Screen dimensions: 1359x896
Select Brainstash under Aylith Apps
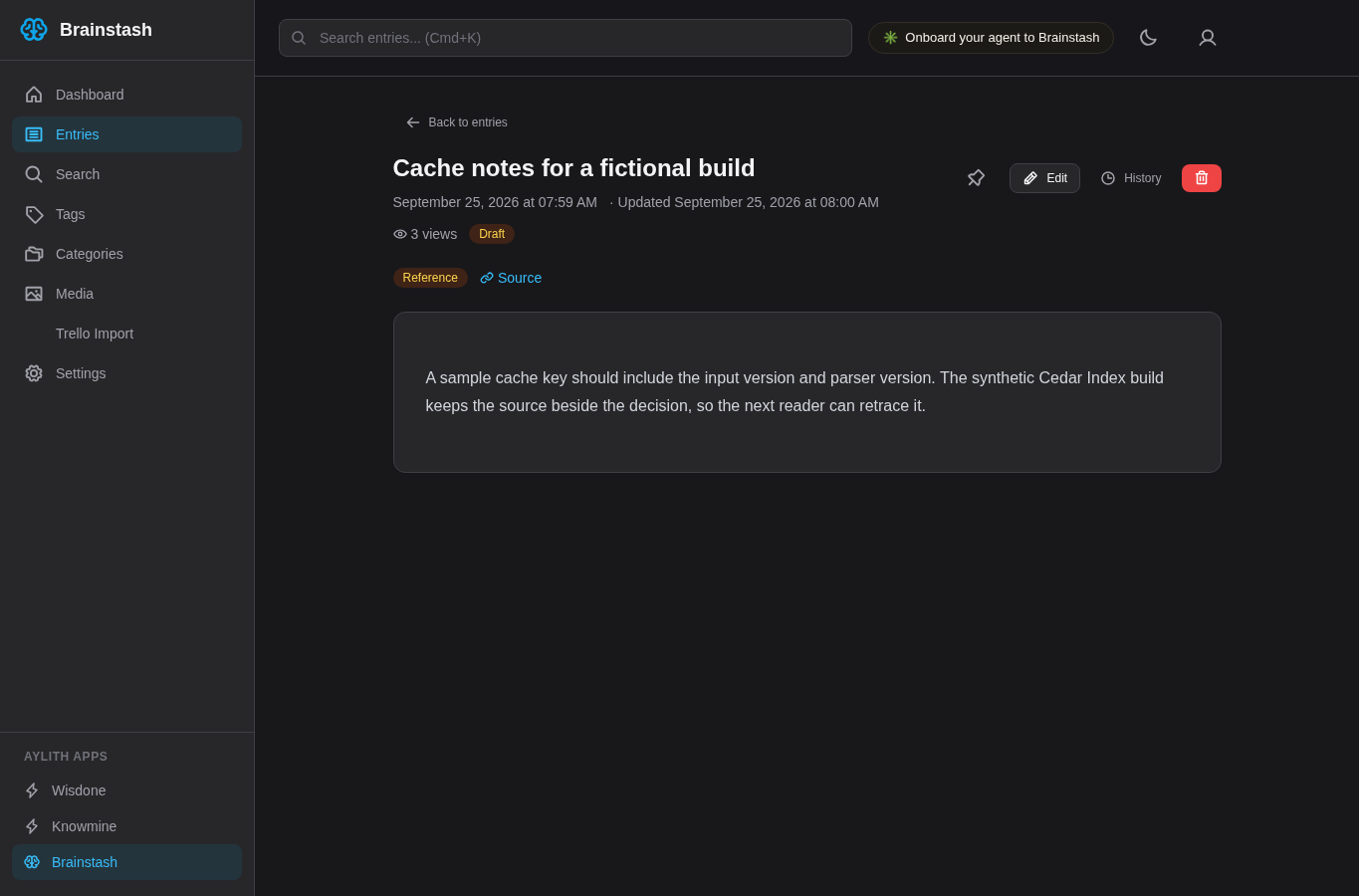(x=126, y=862)
